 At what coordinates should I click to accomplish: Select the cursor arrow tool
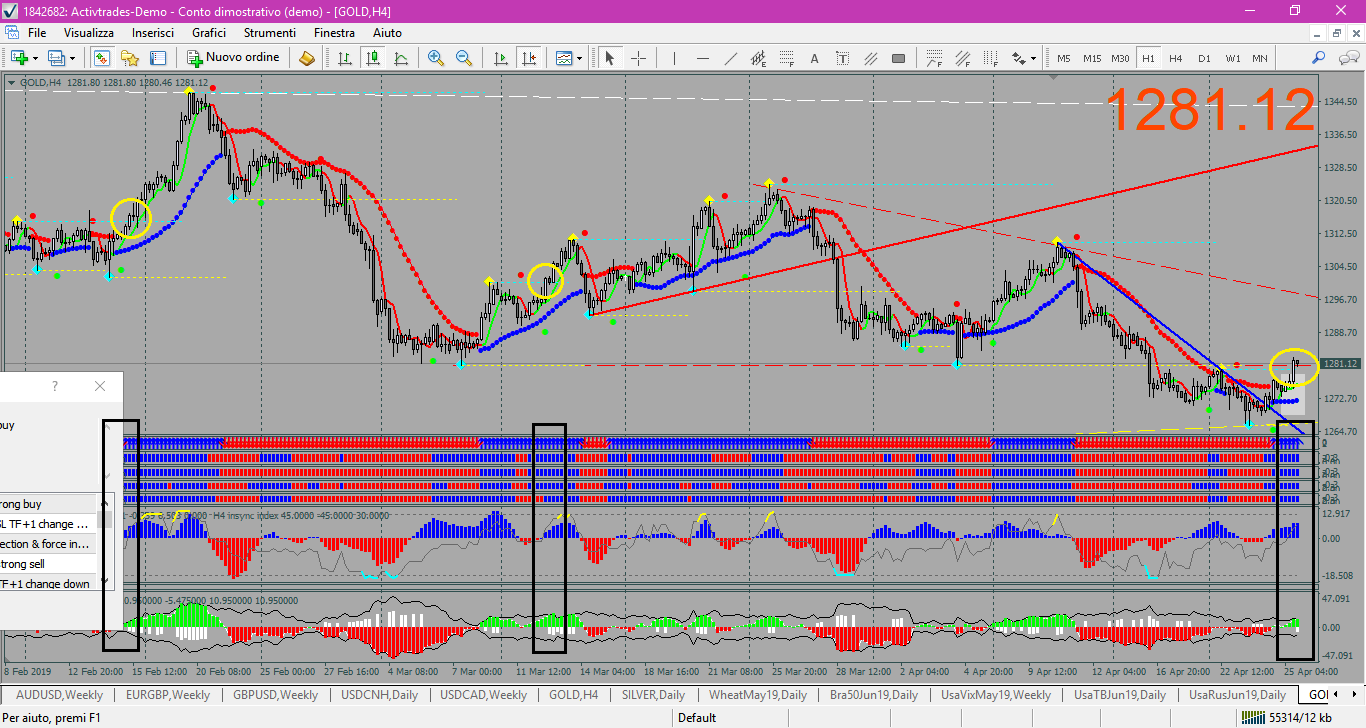[610, 58]
